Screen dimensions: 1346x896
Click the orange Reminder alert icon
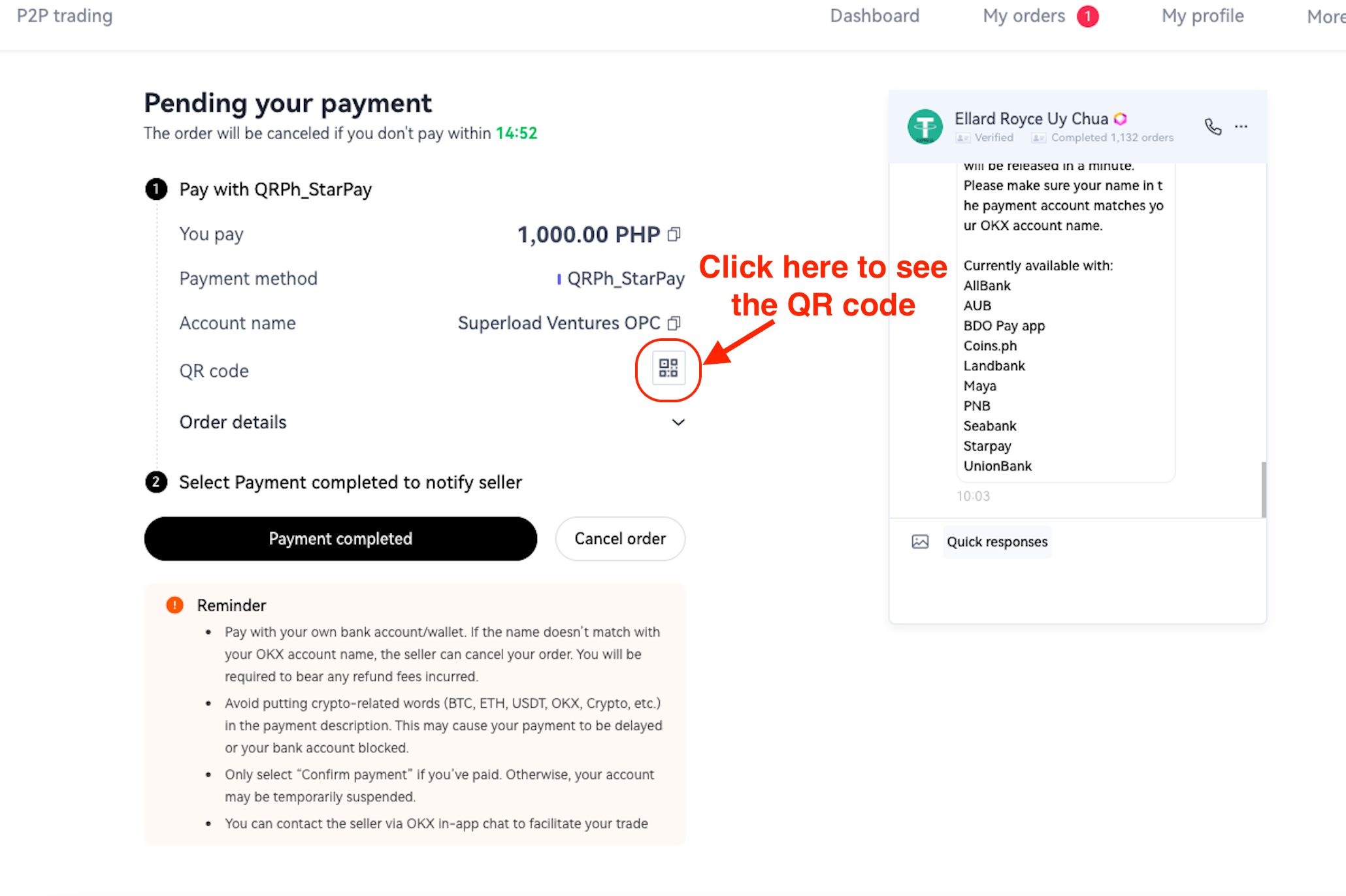tap(174, 605)
